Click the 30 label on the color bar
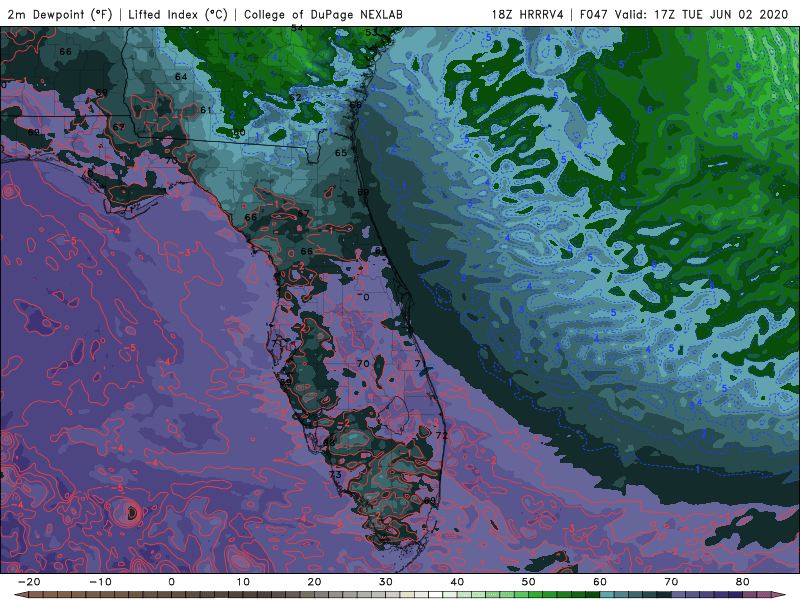This screenshot has height=600, width=800. coord(386,582)
